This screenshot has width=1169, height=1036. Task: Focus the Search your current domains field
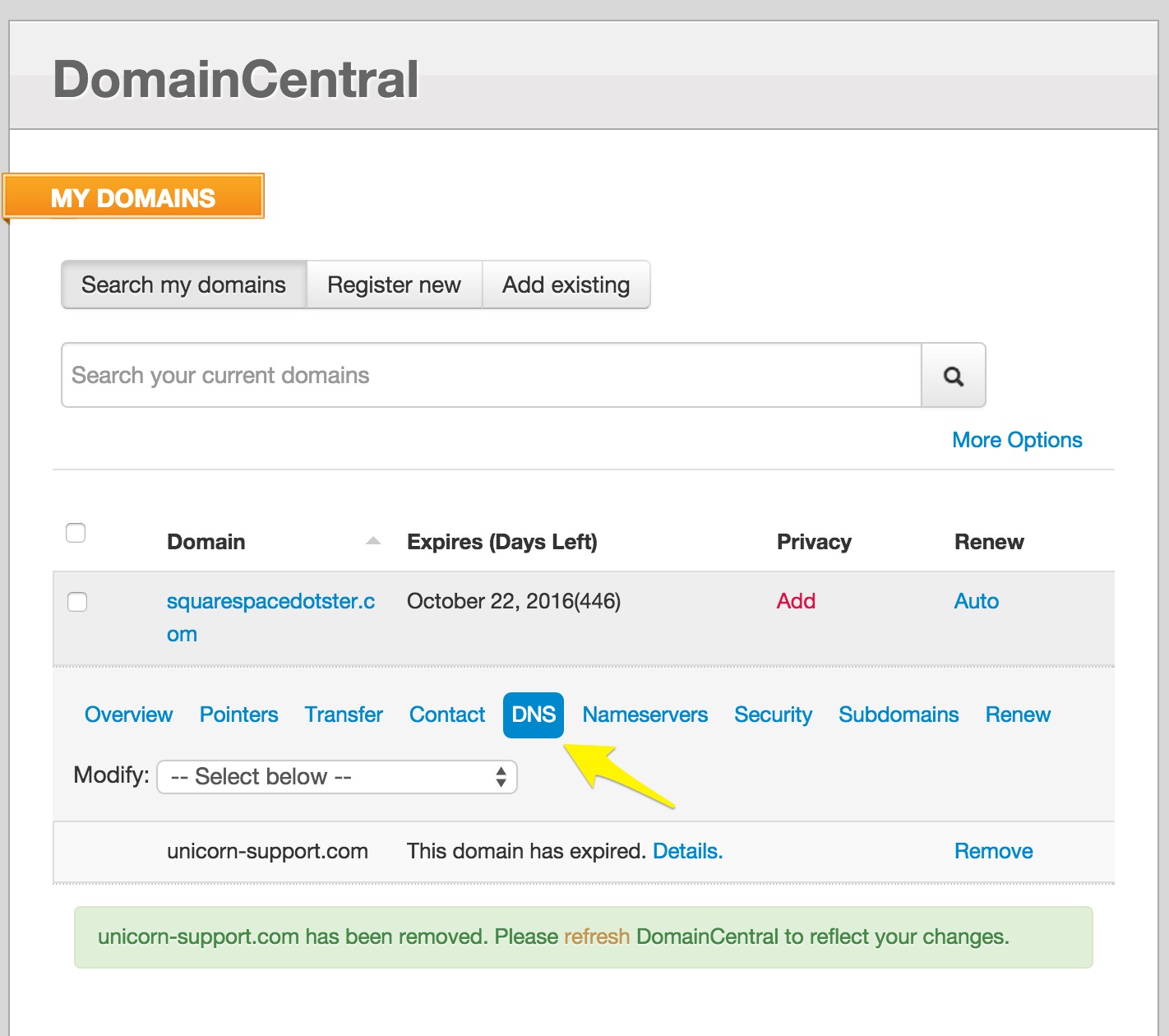[x=491, y=376]
